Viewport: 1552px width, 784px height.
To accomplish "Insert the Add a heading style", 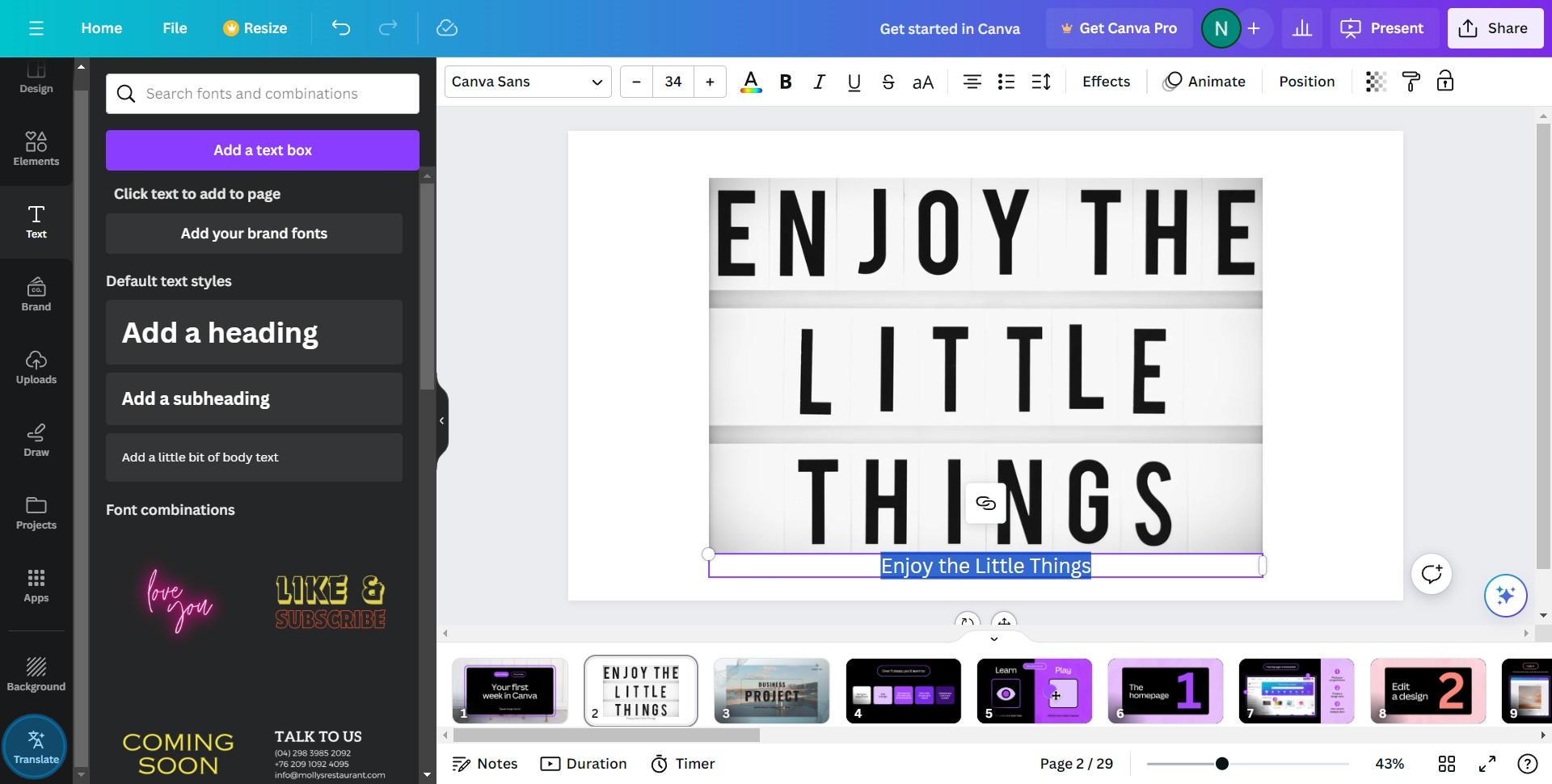I will (x=254, y=332).
